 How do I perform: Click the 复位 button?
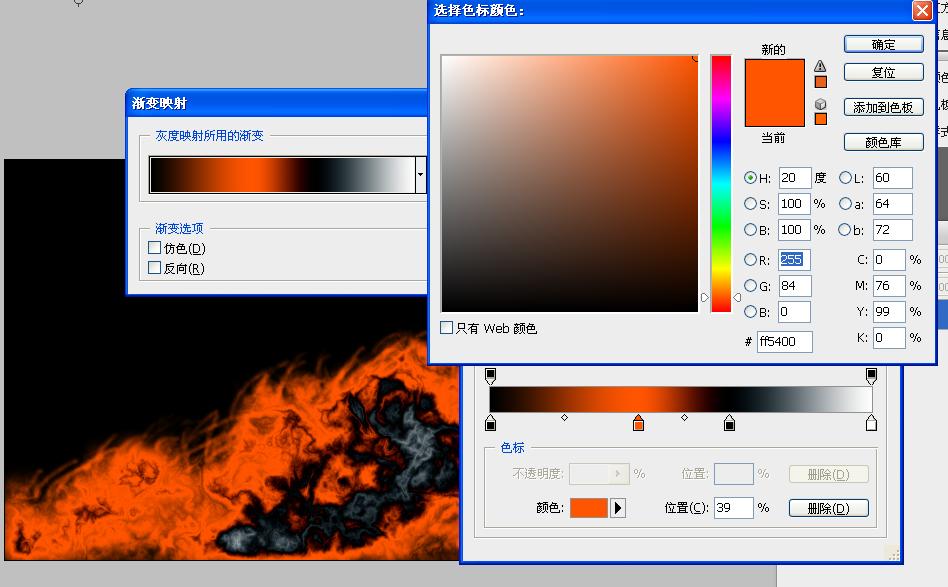pos(883,72)
